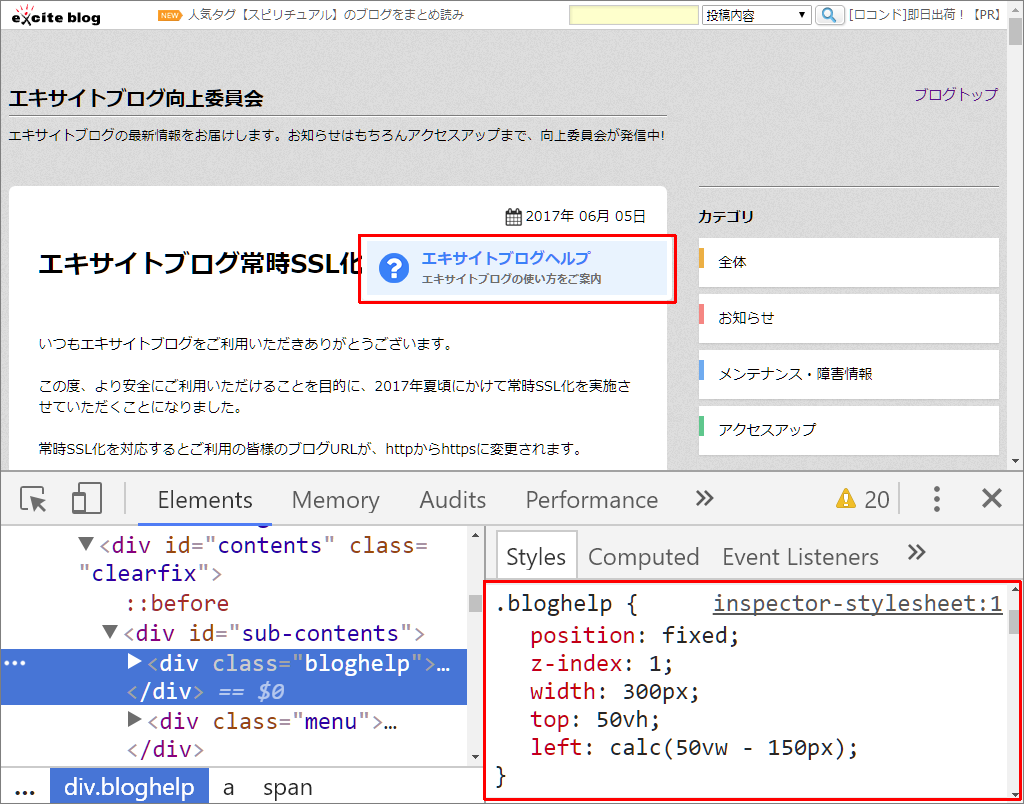
Task: Toggle the device toolbar icon
Action: tap(86, 498)
